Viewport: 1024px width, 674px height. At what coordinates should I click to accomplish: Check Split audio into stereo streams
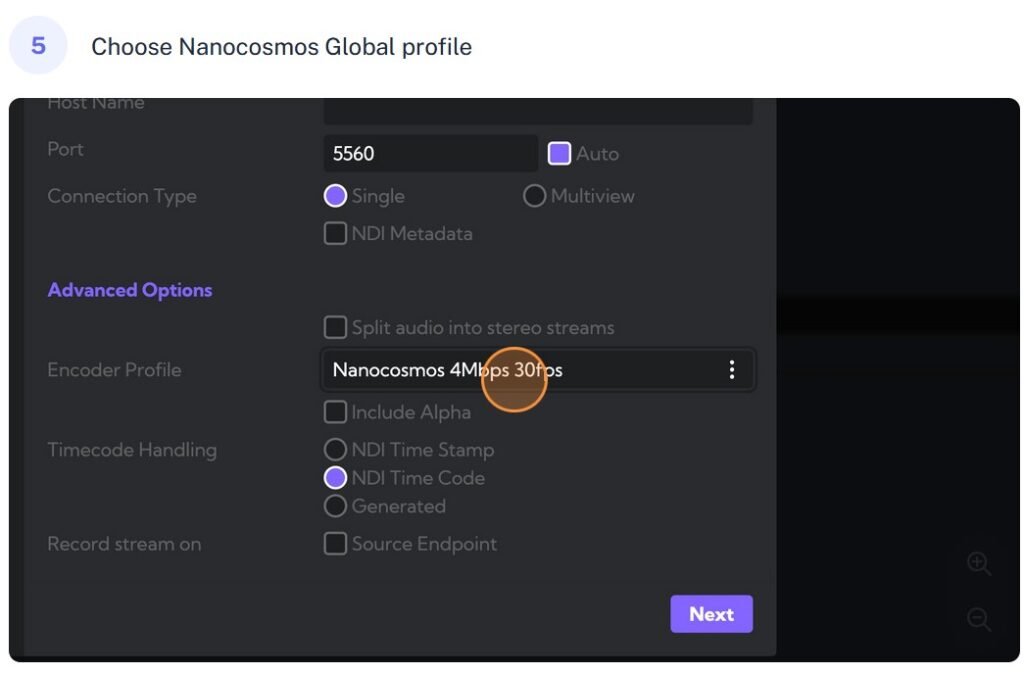tap(335, 327)
